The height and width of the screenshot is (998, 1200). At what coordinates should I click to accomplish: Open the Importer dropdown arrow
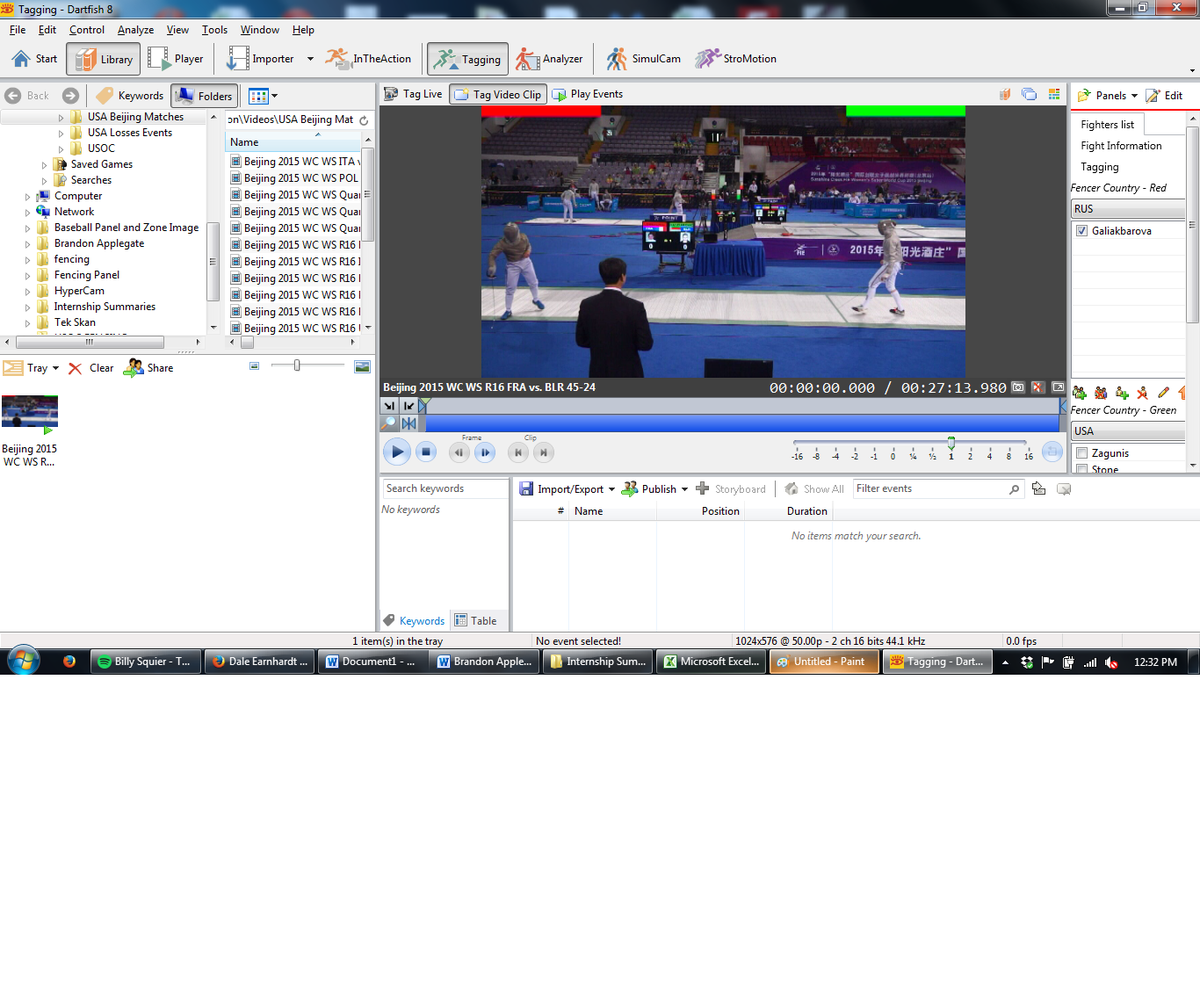tap(310, 59)
